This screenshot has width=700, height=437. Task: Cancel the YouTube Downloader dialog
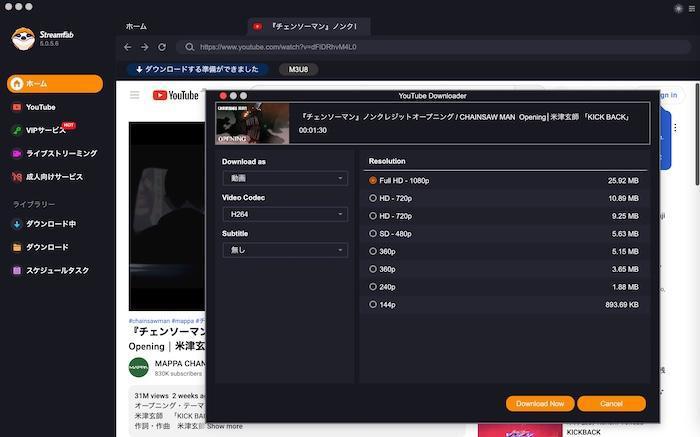pyautogui.click(x=611, y=404)
